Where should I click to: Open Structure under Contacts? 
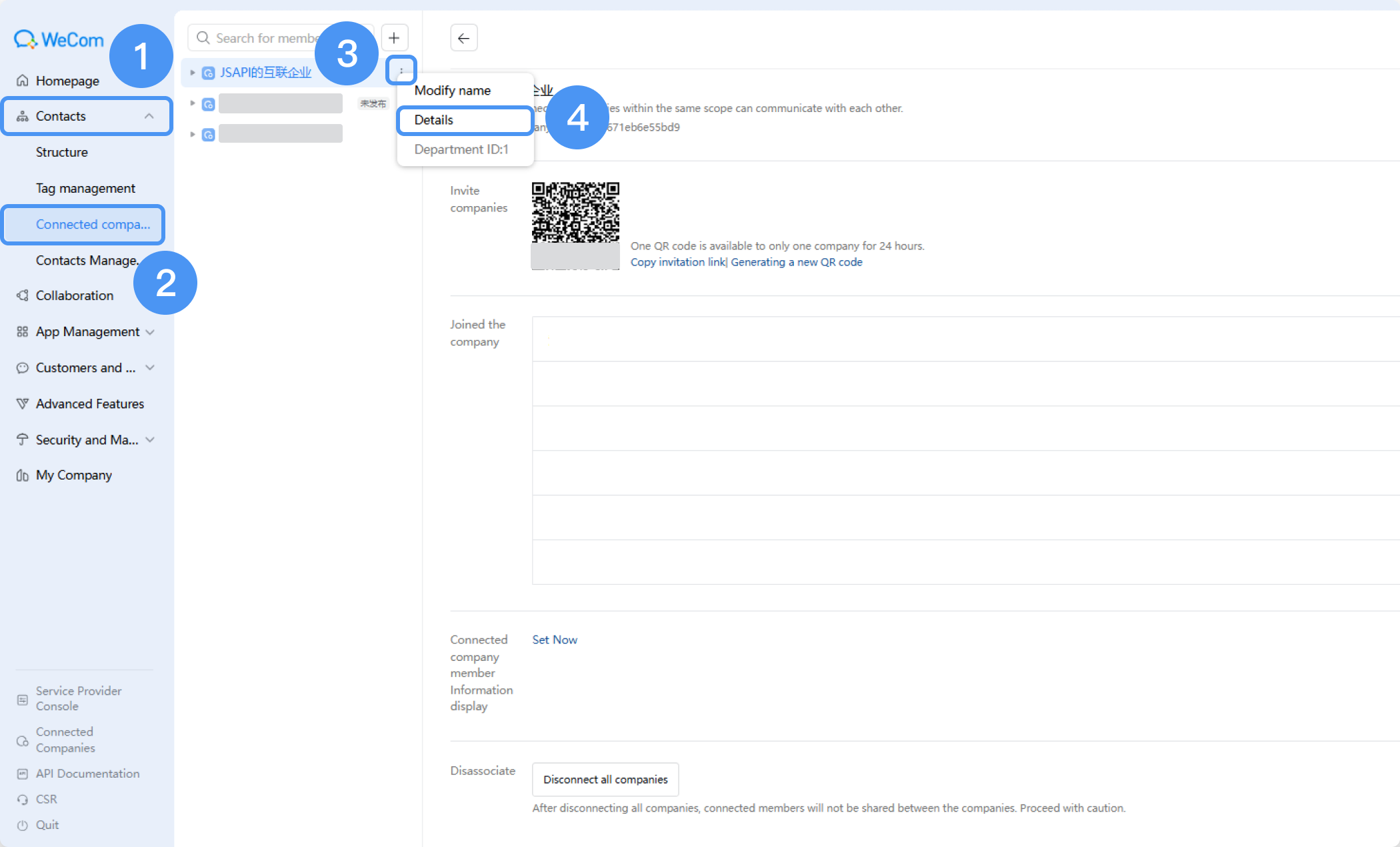[x=62, y=152]
